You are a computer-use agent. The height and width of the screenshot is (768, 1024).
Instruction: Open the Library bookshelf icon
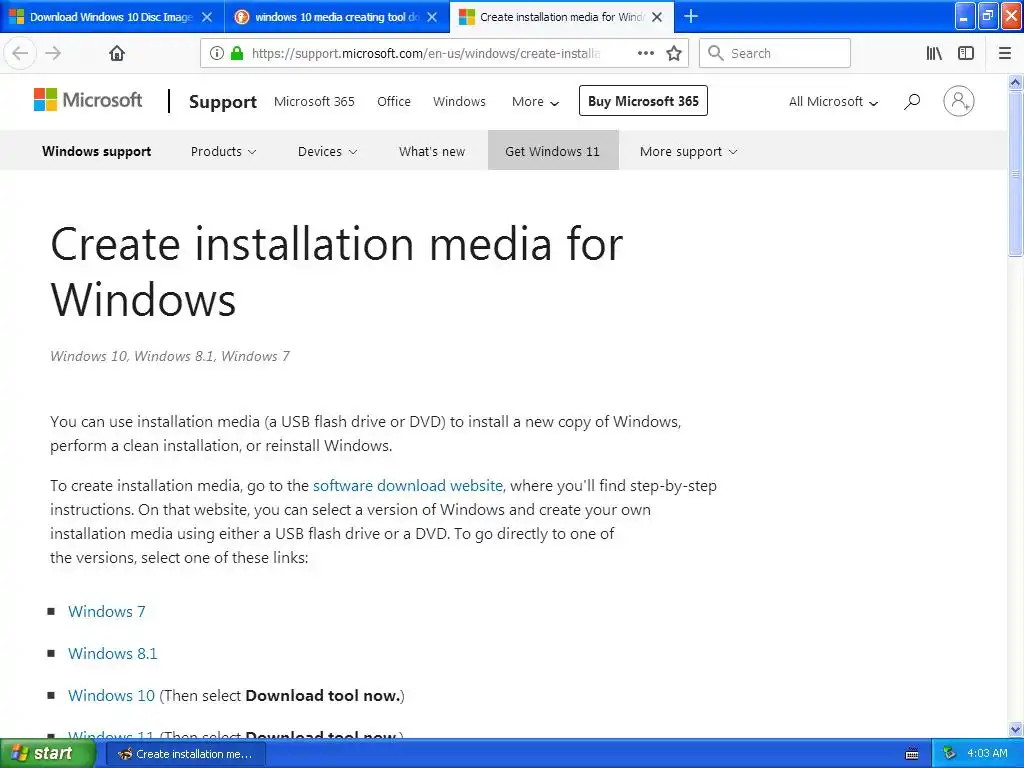[x=934, y=54]
